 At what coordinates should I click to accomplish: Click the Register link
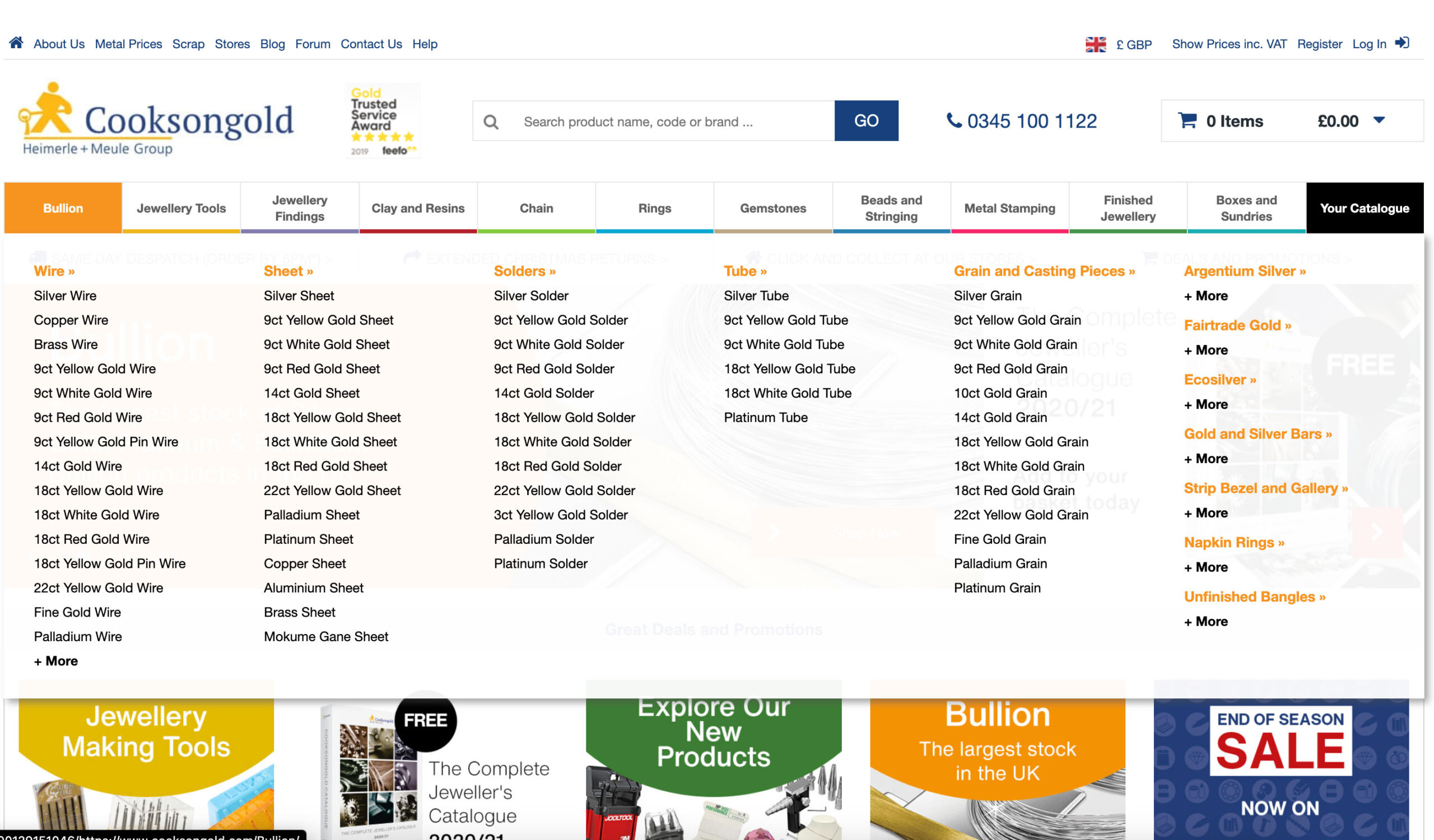1320,44
